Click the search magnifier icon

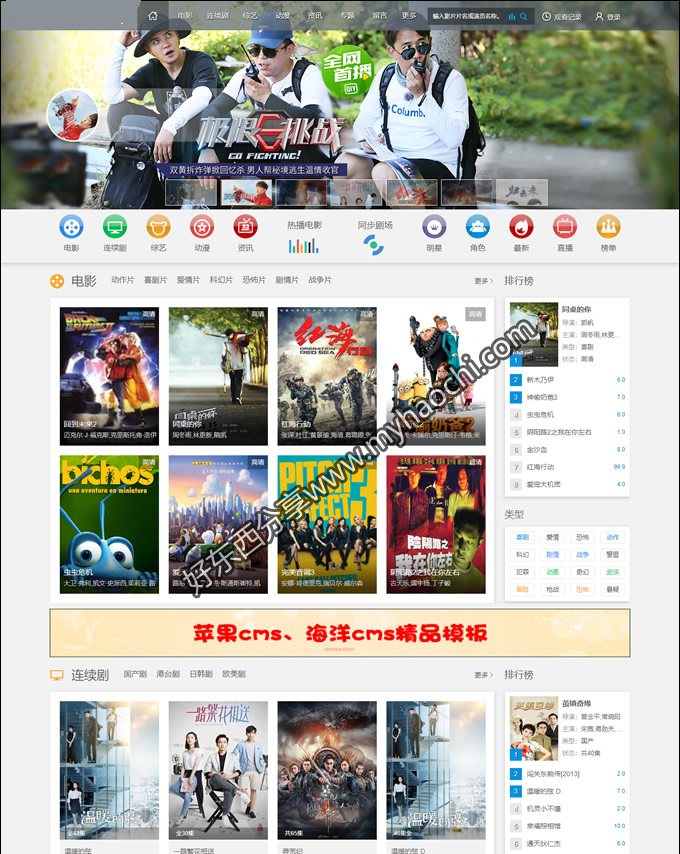point(523,16)
